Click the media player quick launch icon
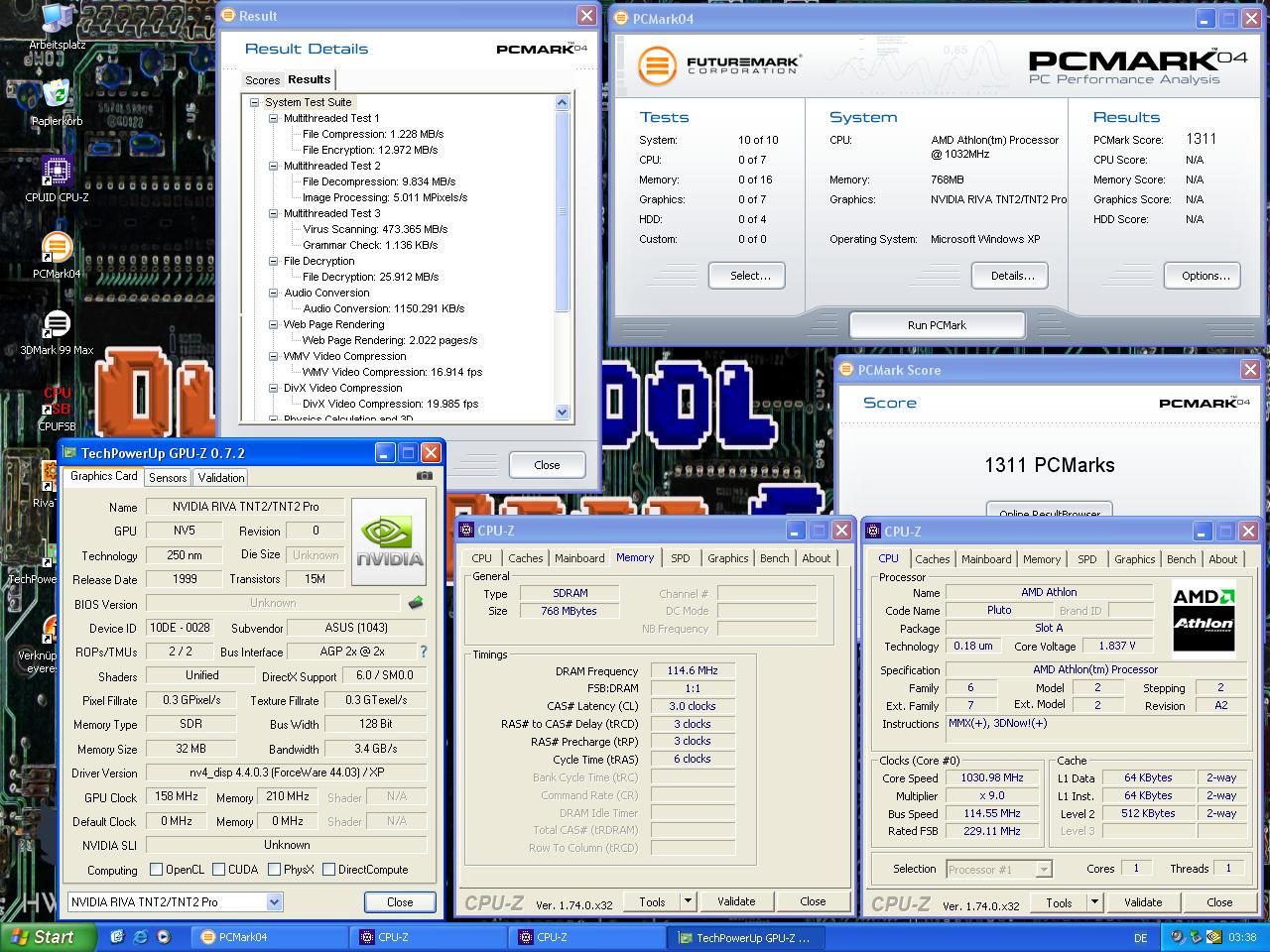 (x=164, y=936)
